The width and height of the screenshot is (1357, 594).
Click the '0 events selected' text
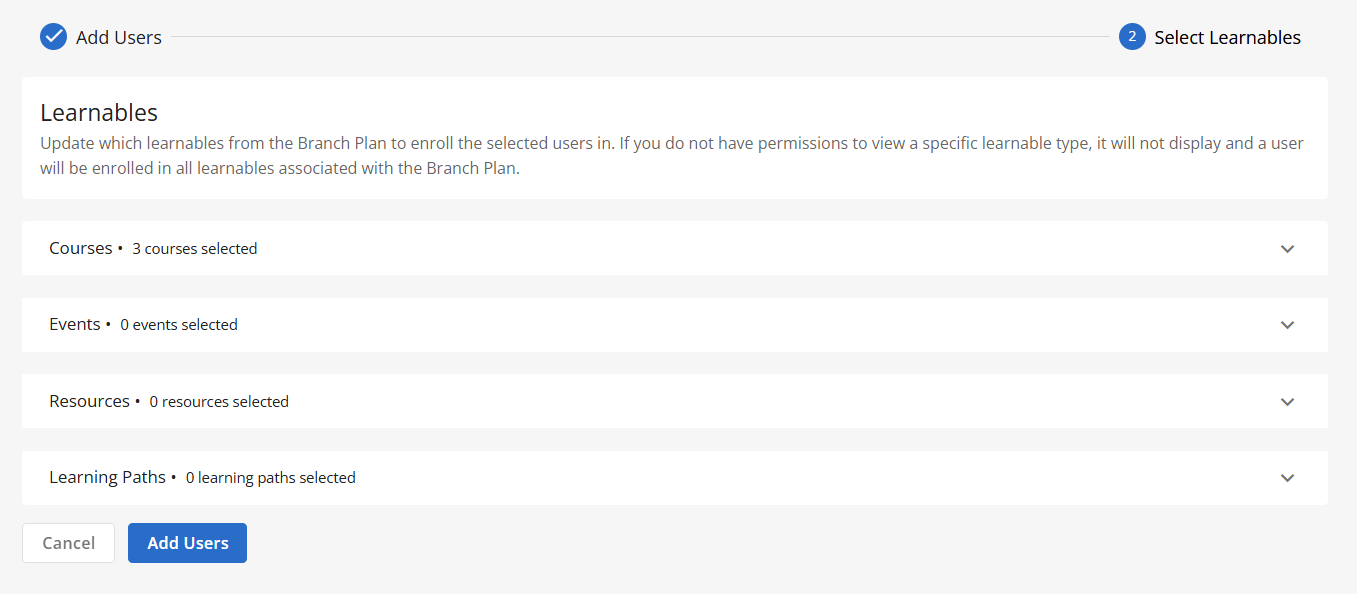click(179, 325)
